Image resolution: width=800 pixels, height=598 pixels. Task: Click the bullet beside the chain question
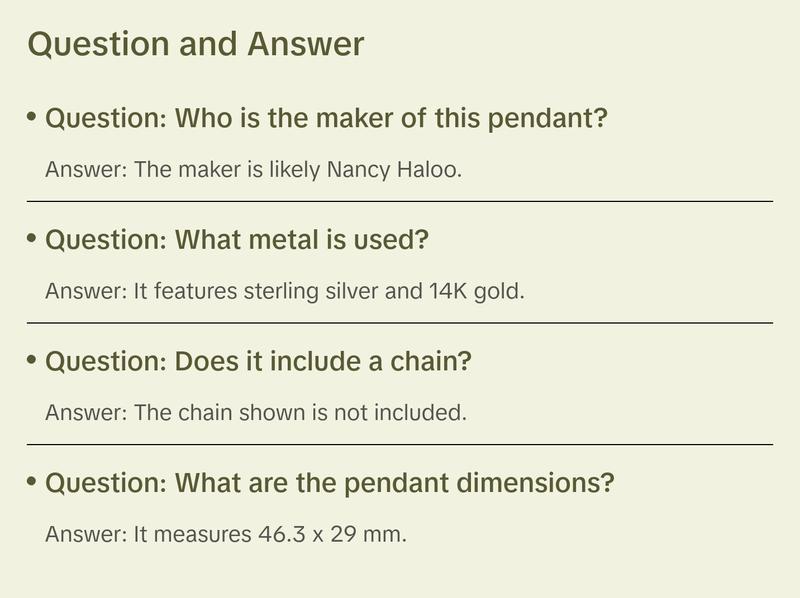(x=32, y=360)
